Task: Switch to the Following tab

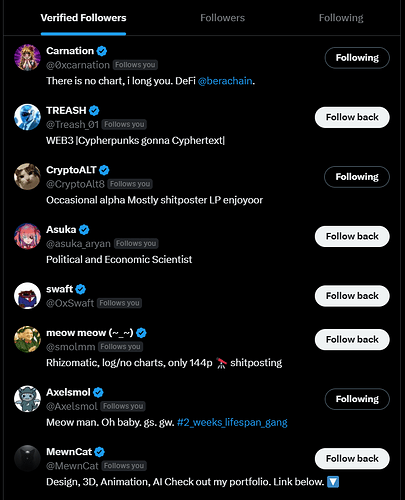Action: pos(341,18)
